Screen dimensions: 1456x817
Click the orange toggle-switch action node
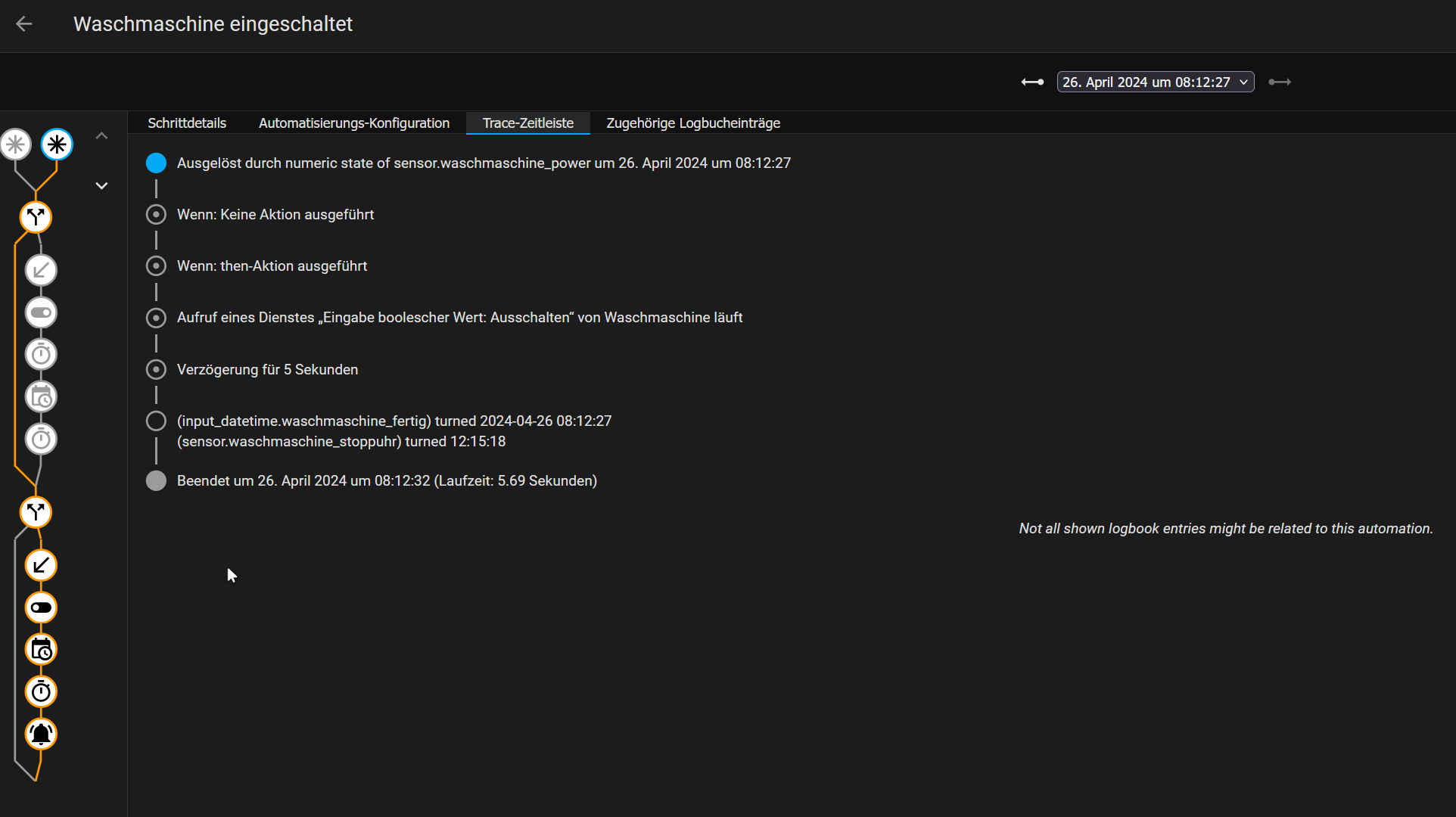[x=41, y=607]
